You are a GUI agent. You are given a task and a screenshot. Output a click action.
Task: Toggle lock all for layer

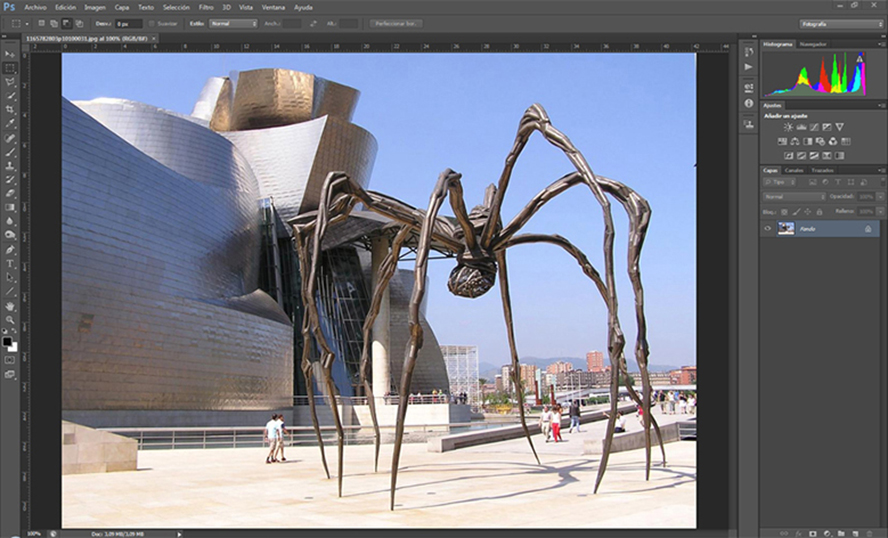click(819, 212)
